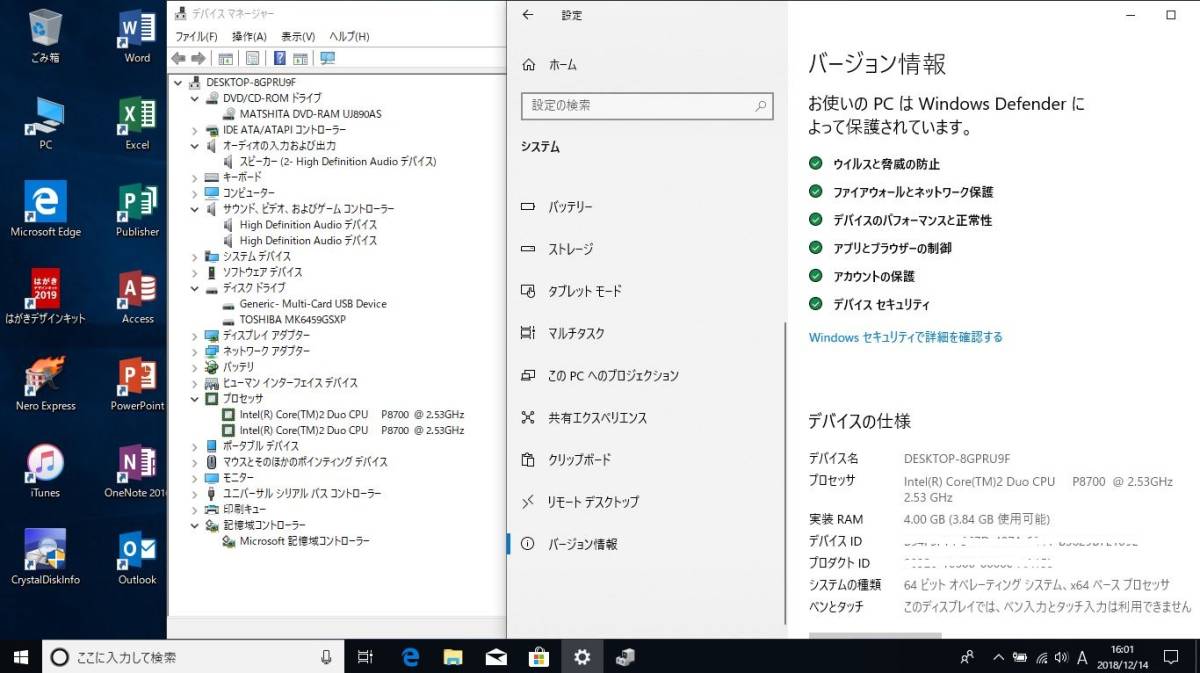Click the volume icon in the system tray
This screenshot has width=1200, height=673.
[x=1060, y=657]
